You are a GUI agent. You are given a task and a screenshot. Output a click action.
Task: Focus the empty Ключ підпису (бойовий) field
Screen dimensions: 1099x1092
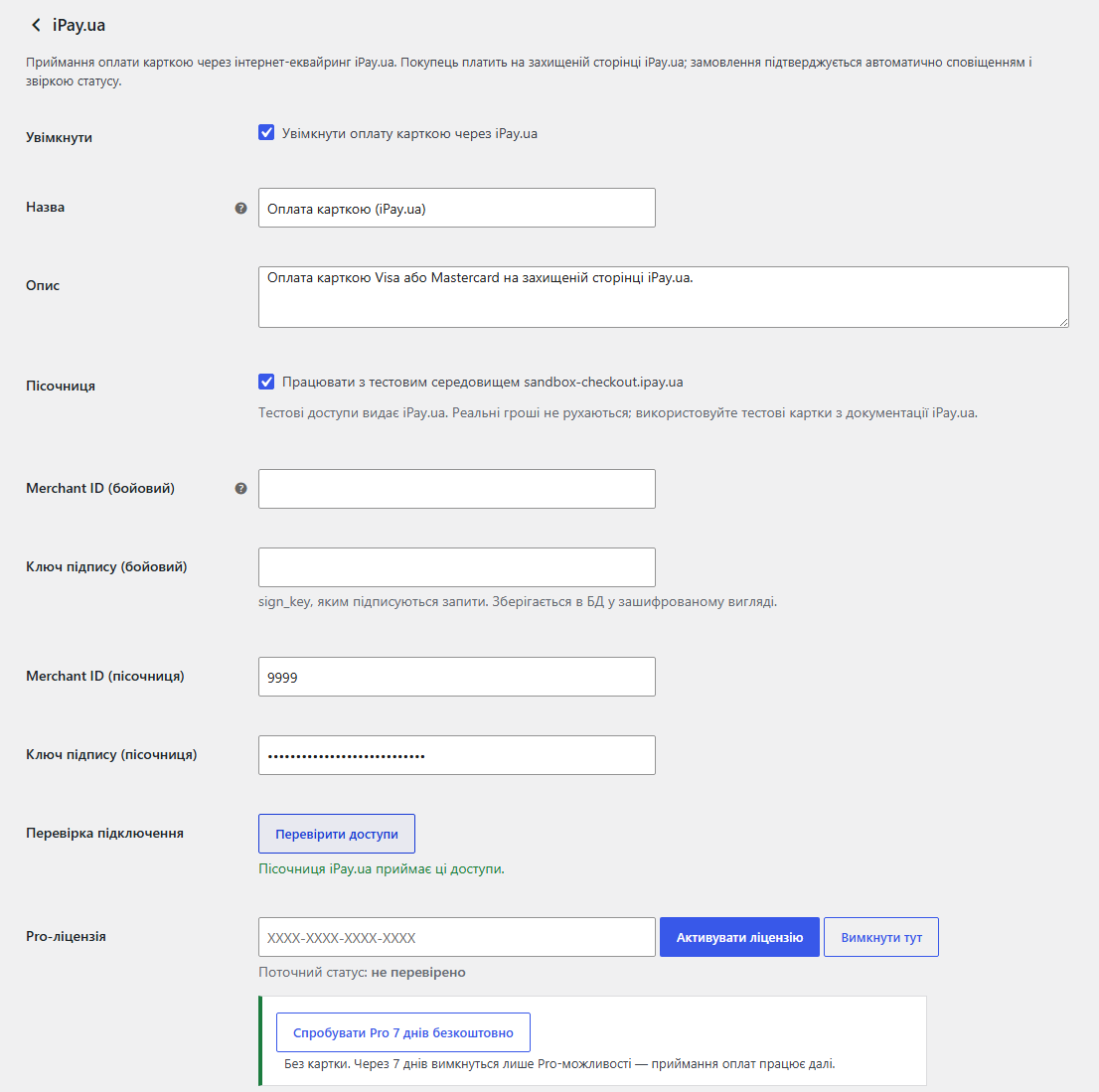tap(457, 567)
